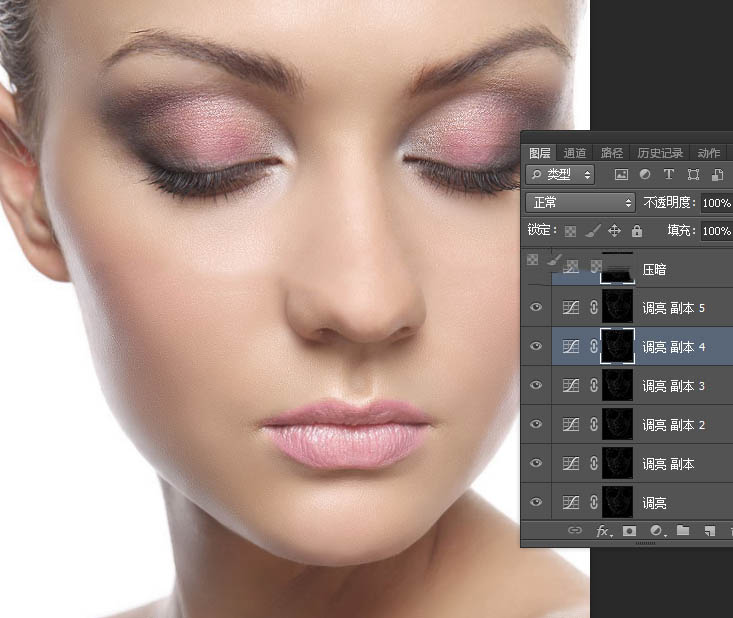Add a layer mask from panel bottom
This screenshot has width=733, height=618.
tap(630, 530)
